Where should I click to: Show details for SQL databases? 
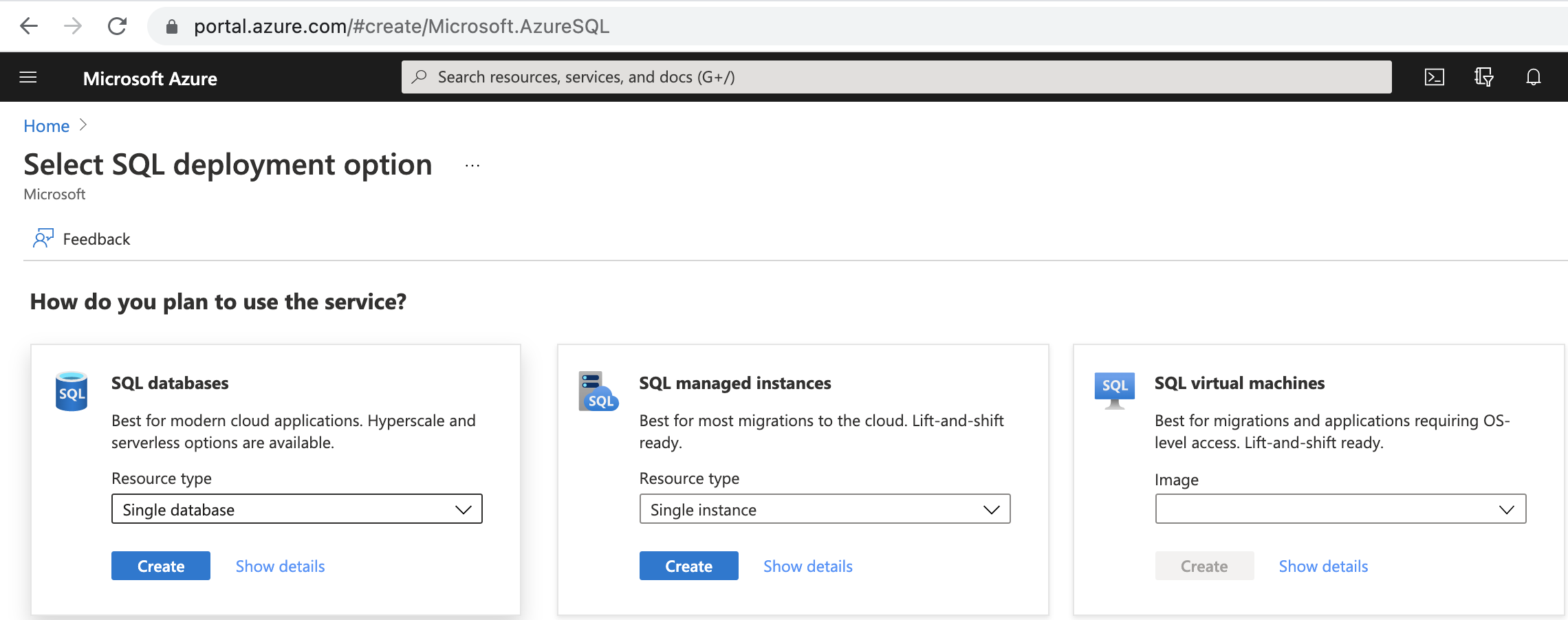pyautogui.click(x=280, y=566)
